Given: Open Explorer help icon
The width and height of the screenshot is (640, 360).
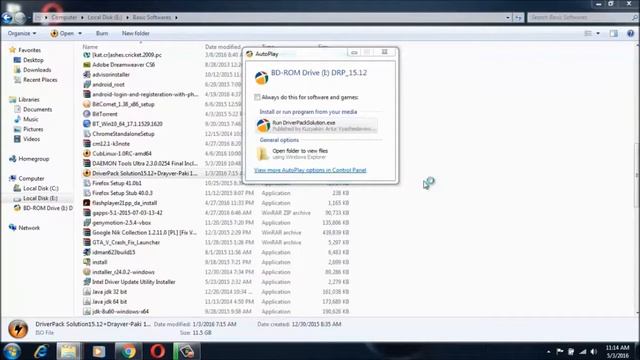Looking at the screenshot, I should point(631,33).
